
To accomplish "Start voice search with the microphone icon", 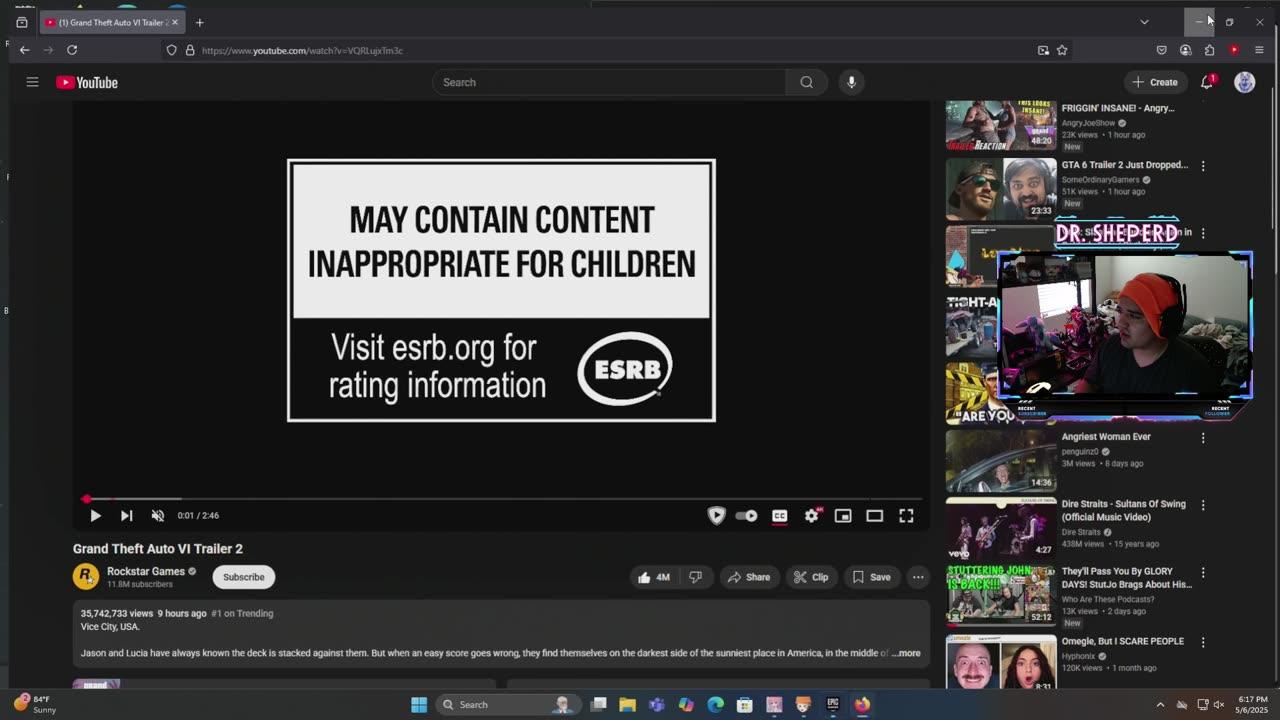I will (852, 82).
